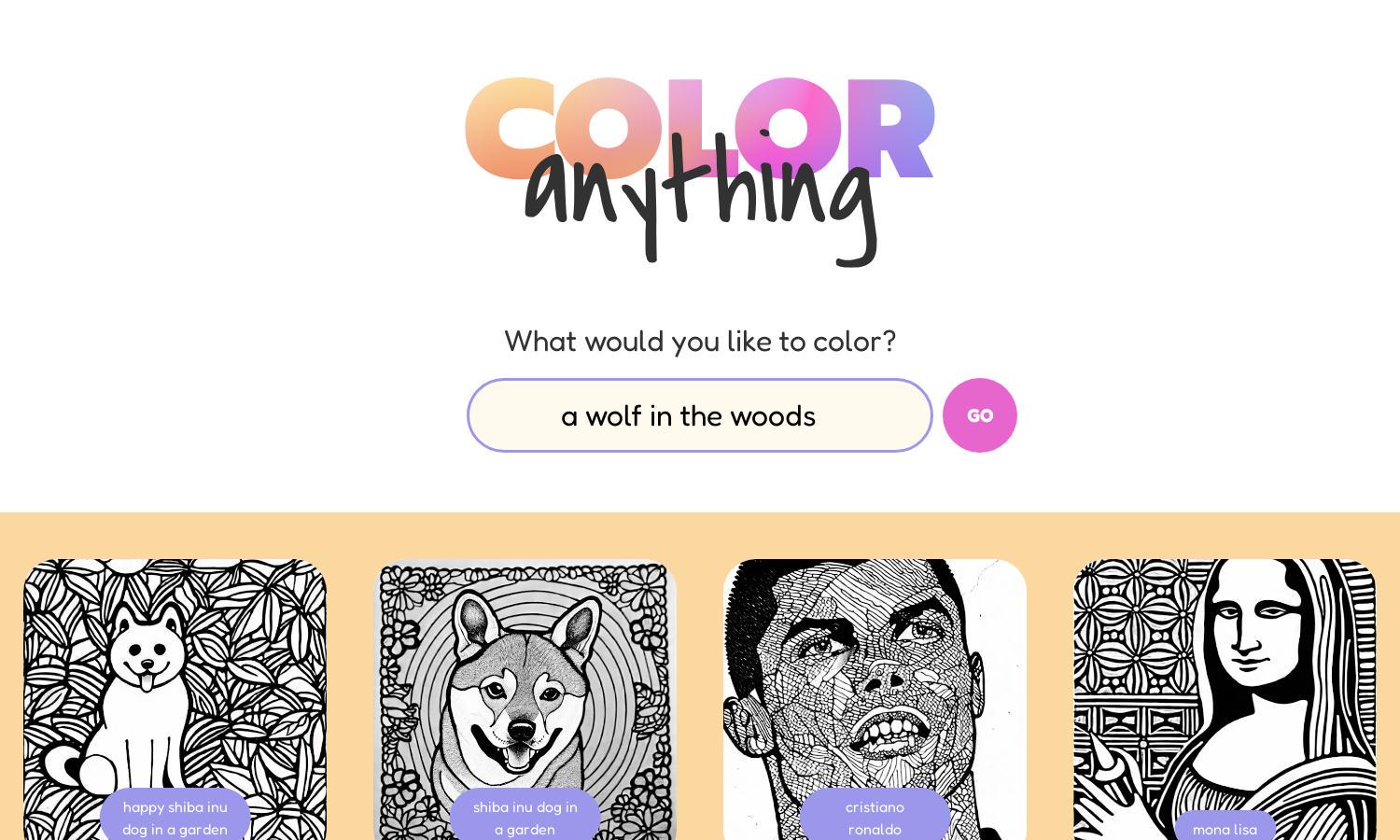This screenshot has width=1400, height=840.
Task: Select the 'cristiano ronaldo' purple label
Action: (875, 818)
